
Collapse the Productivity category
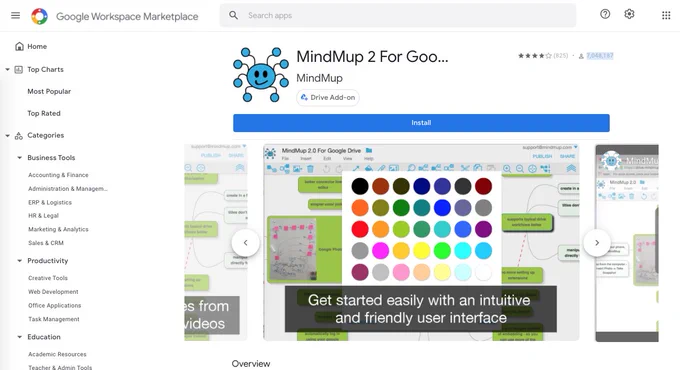[x=20, y=261]
